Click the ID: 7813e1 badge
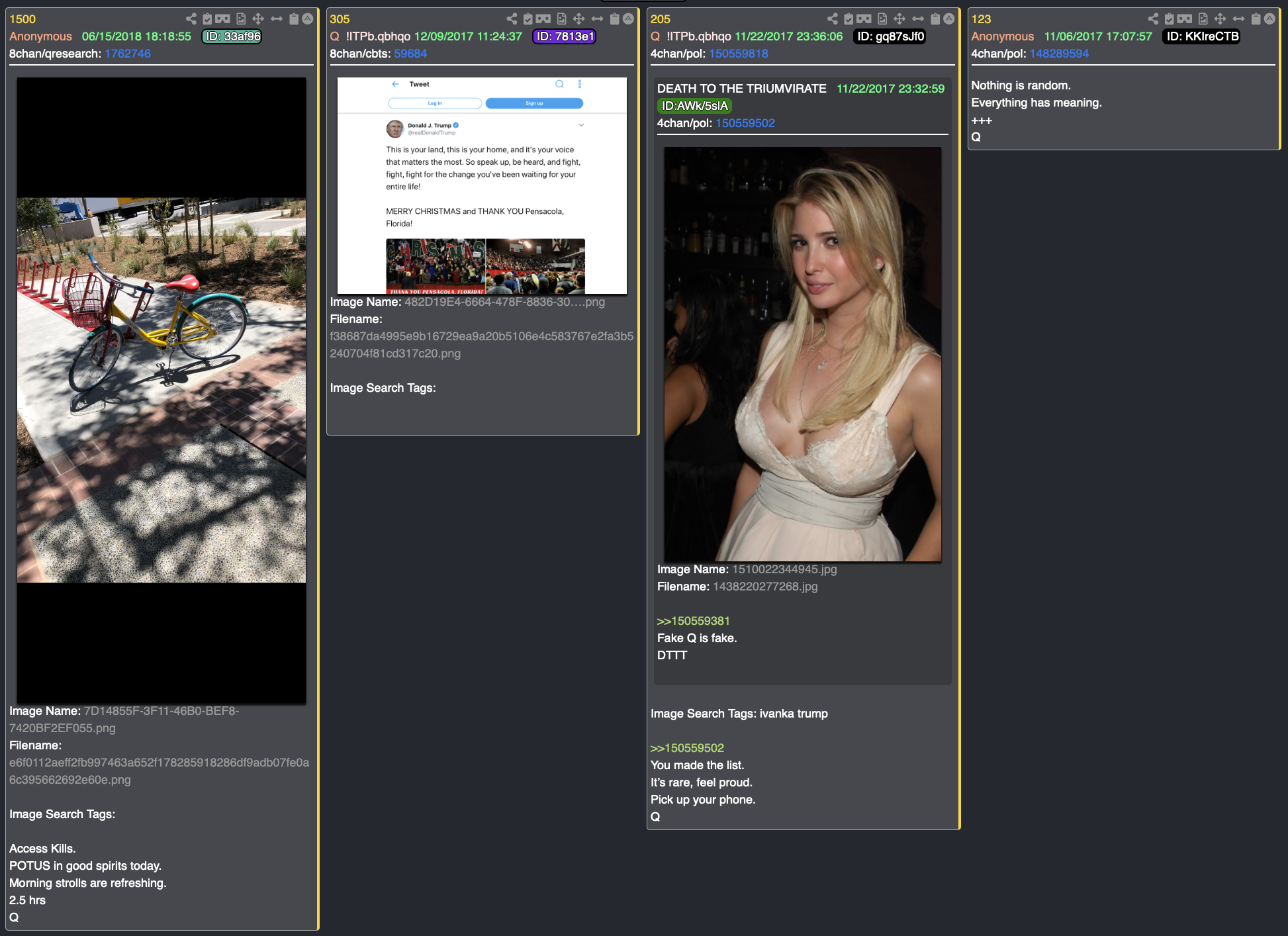1288x936 pixels. click(x=565, y=36)
